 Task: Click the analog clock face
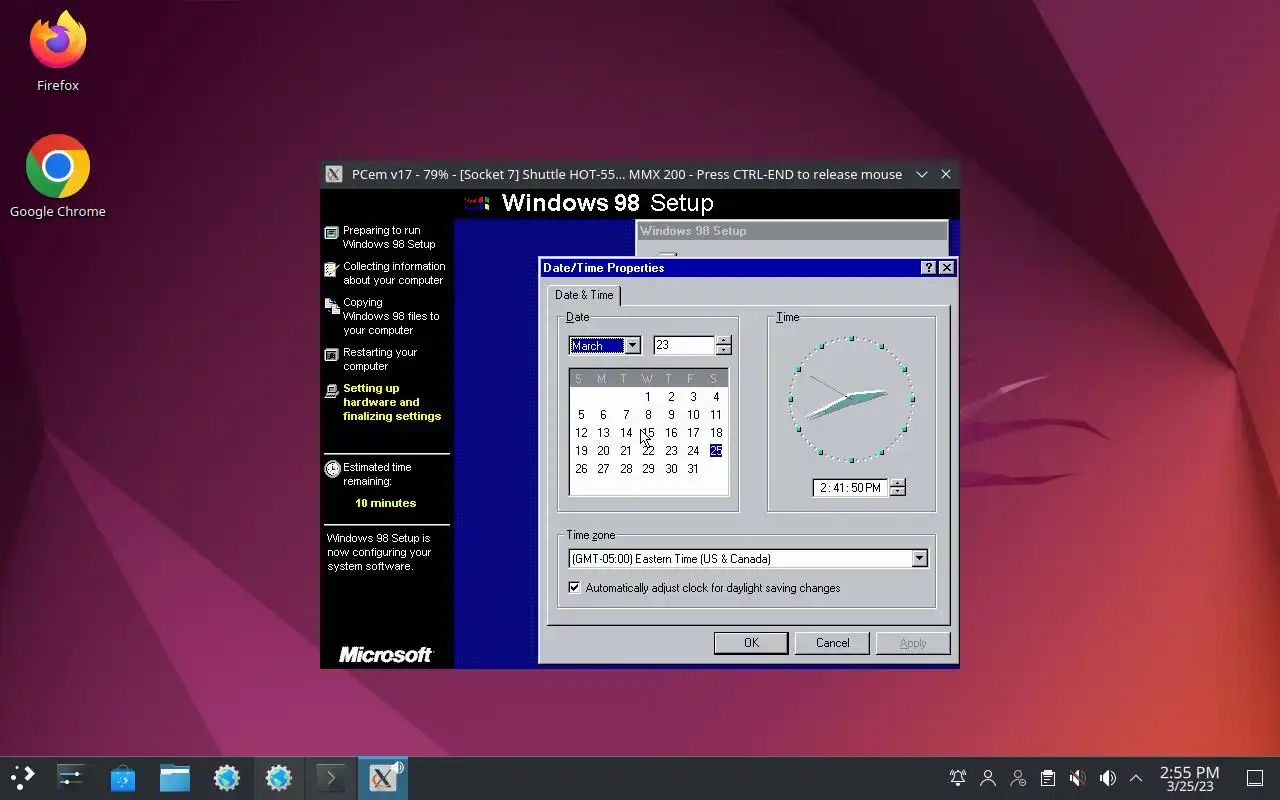pos(851,399)
